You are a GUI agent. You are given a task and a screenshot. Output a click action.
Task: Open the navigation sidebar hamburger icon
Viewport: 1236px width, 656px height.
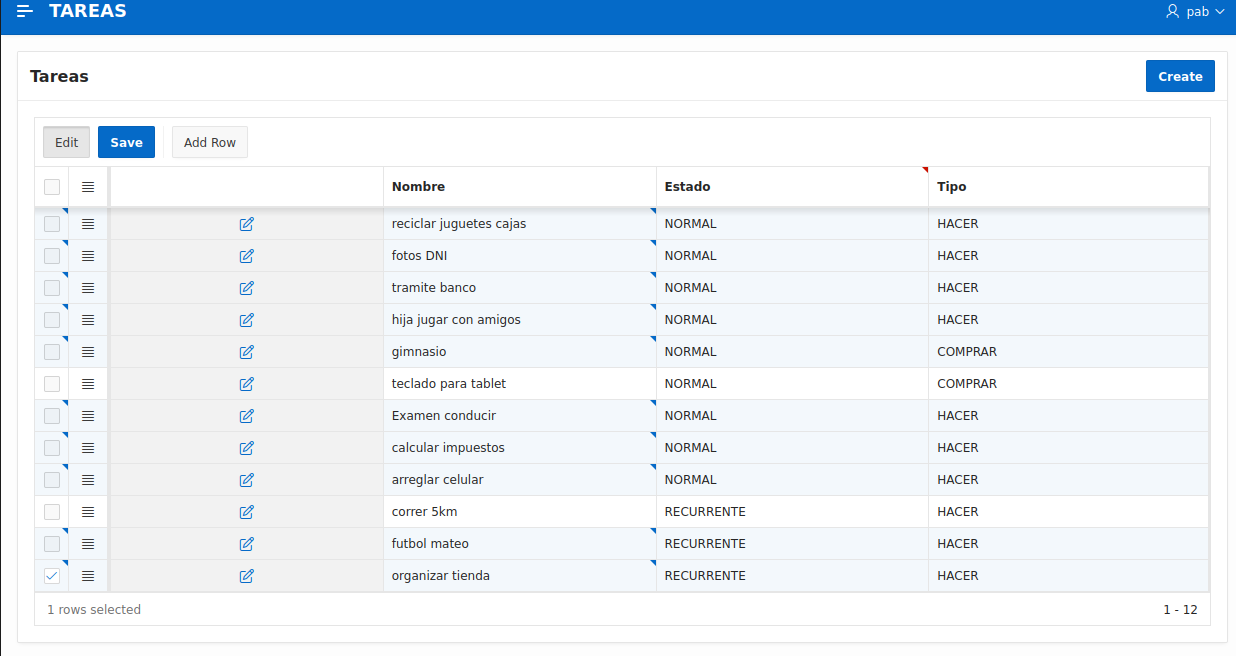pyautogui.click(x=22, y=11)
